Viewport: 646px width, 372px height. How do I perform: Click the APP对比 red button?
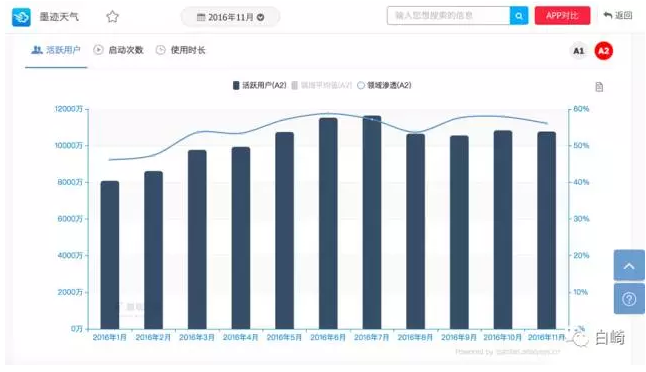point(562,16)
